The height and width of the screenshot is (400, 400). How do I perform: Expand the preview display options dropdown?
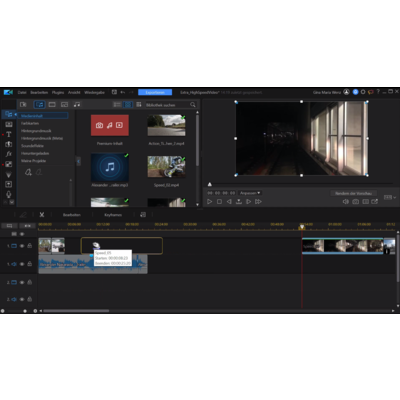tap(390, 197)
